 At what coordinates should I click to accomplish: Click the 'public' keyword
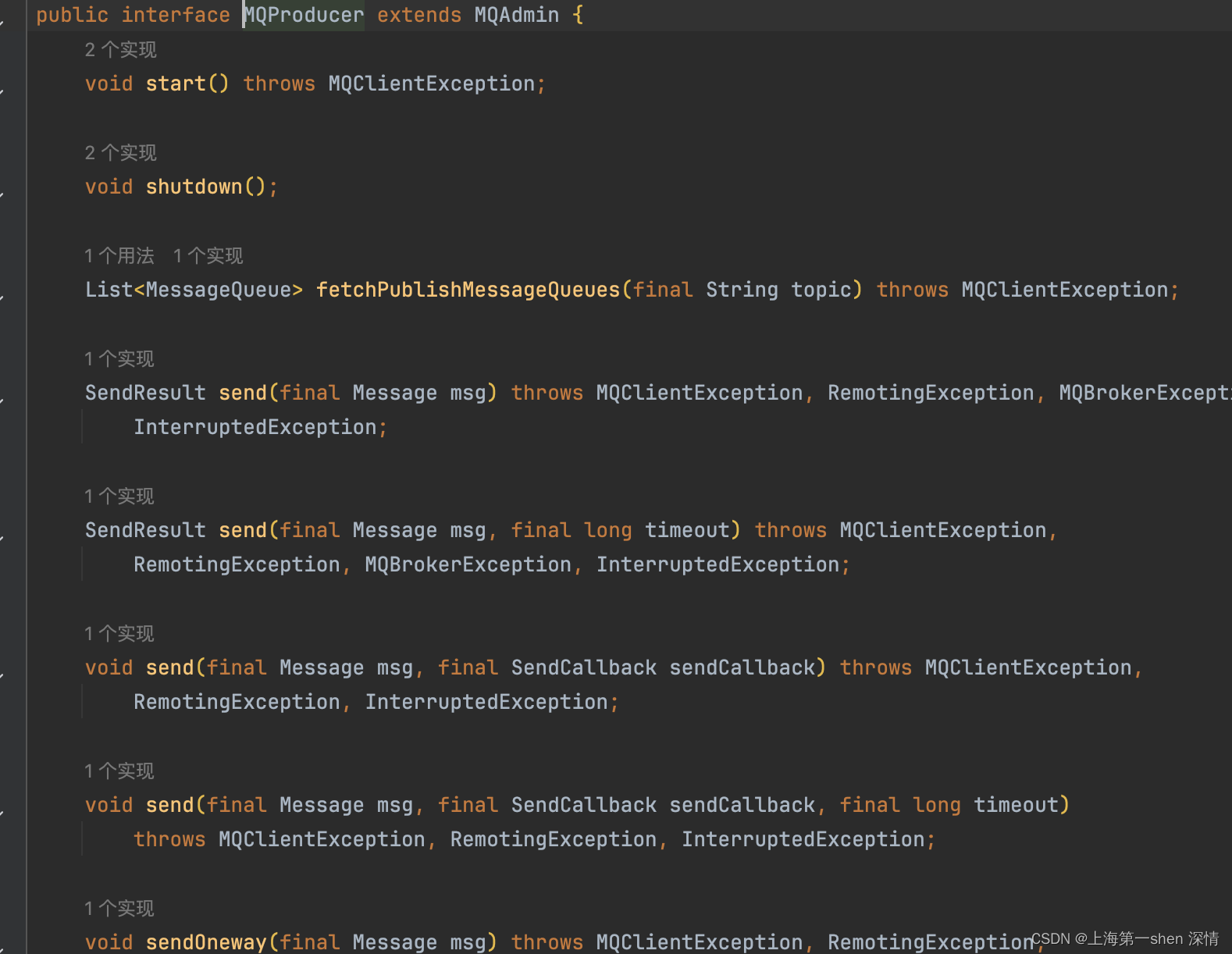pyautogui.click(x=73, y=15)
